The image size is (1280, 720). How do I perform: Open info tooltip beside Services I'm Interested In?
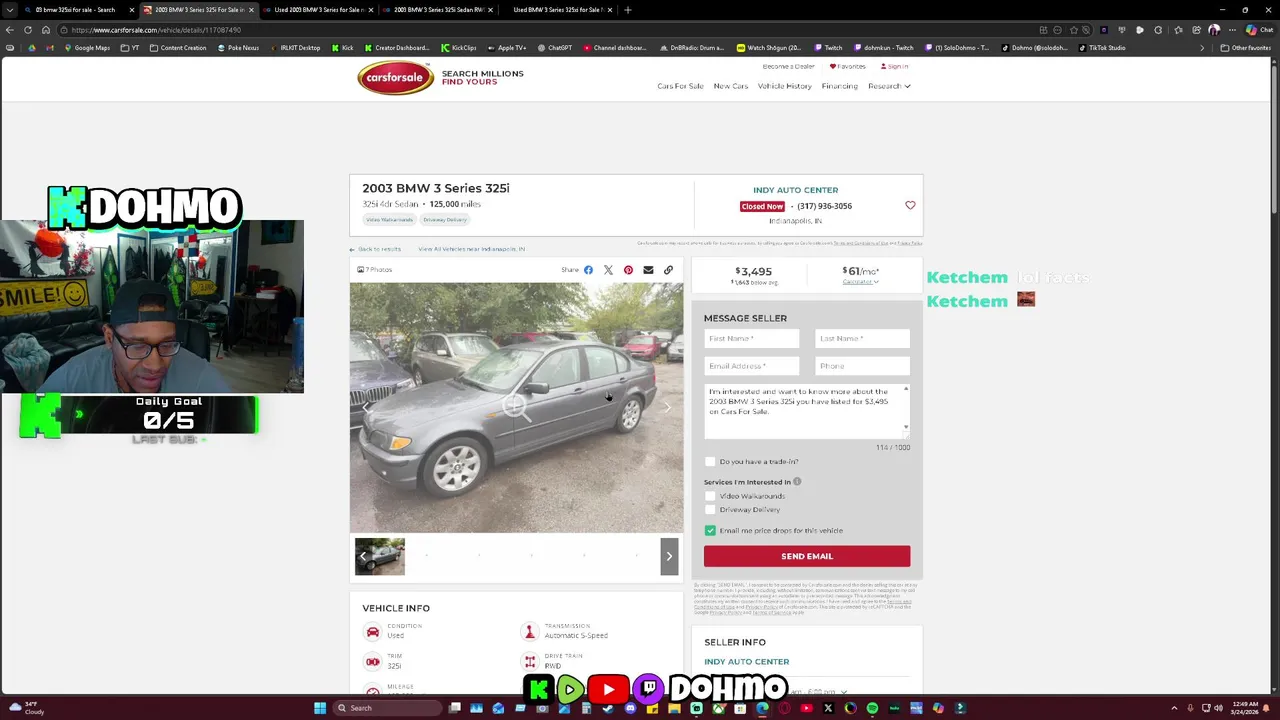[x=797, y=482]
